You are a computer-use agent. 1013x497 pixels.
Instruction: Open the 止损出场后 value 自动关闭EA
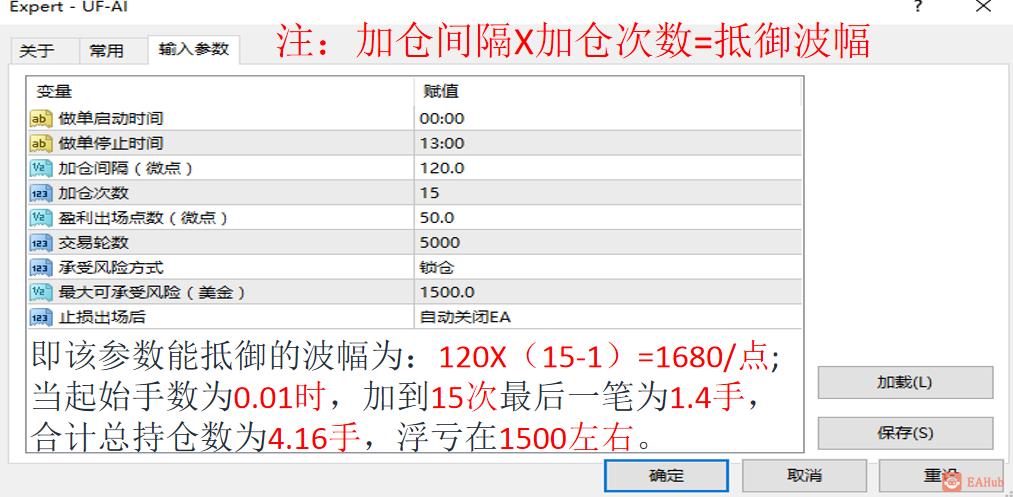click(607, 317)
